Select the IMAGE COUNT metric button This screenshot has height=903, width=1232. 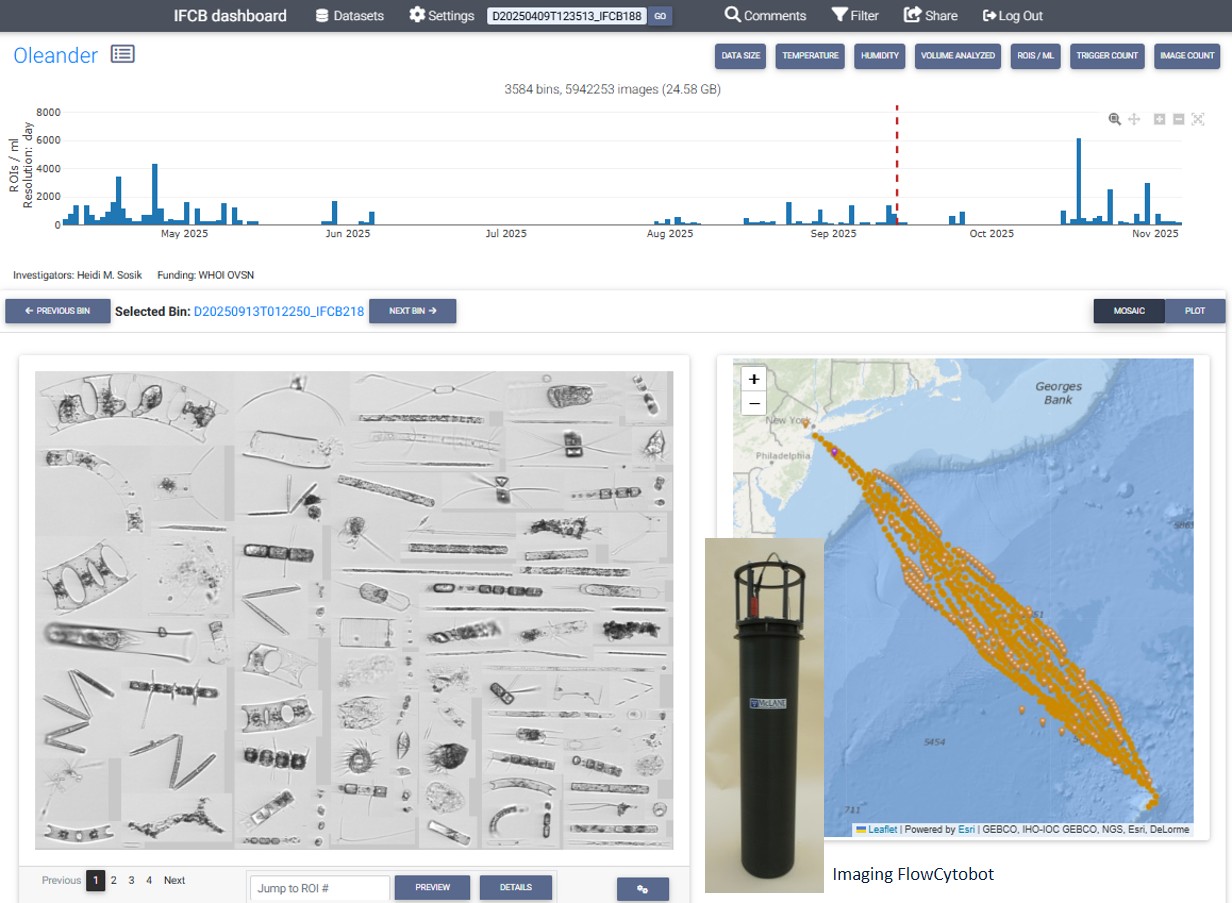pos(1187,56)
